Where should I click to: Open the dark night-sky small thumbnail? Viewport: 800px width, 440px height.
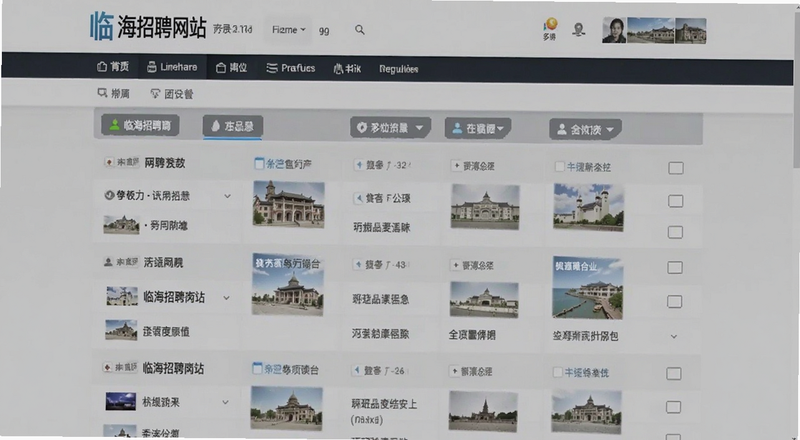(x=120, y=401)
